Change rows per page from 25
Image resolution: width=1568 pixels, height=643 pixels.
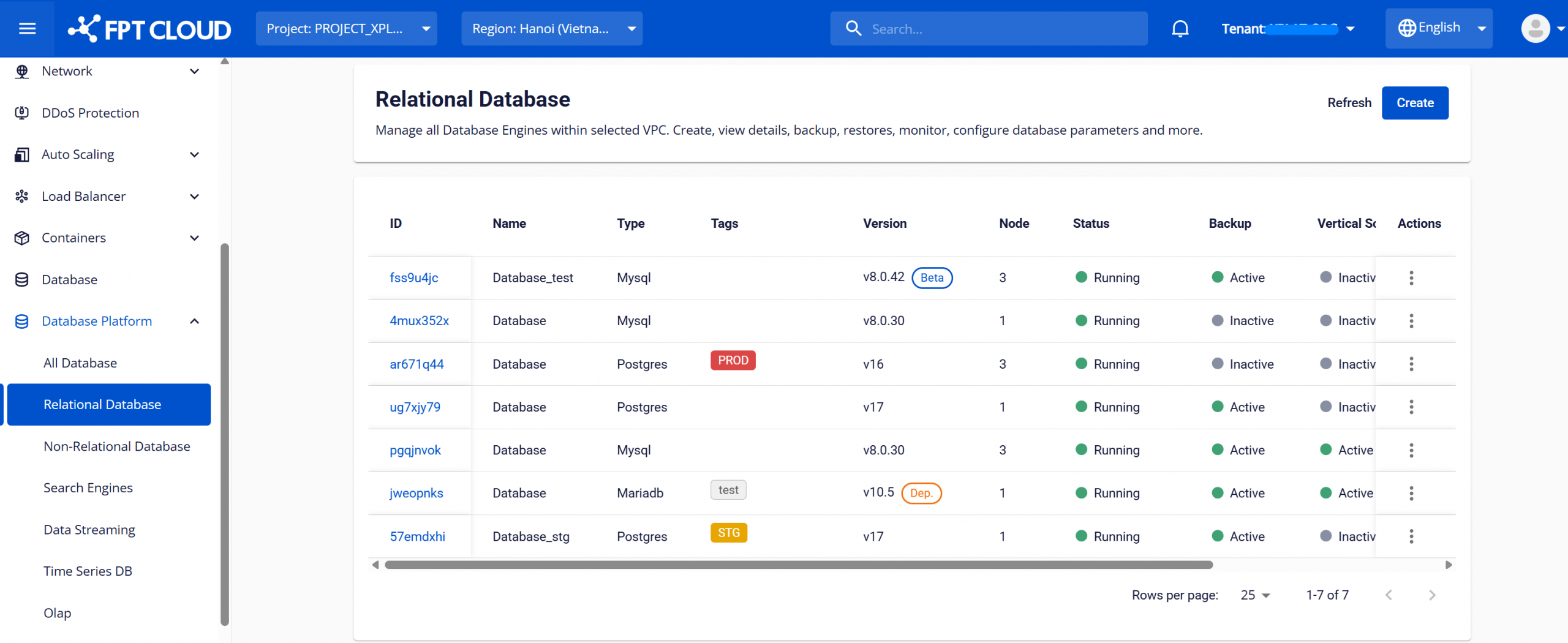pos(1254,595)
